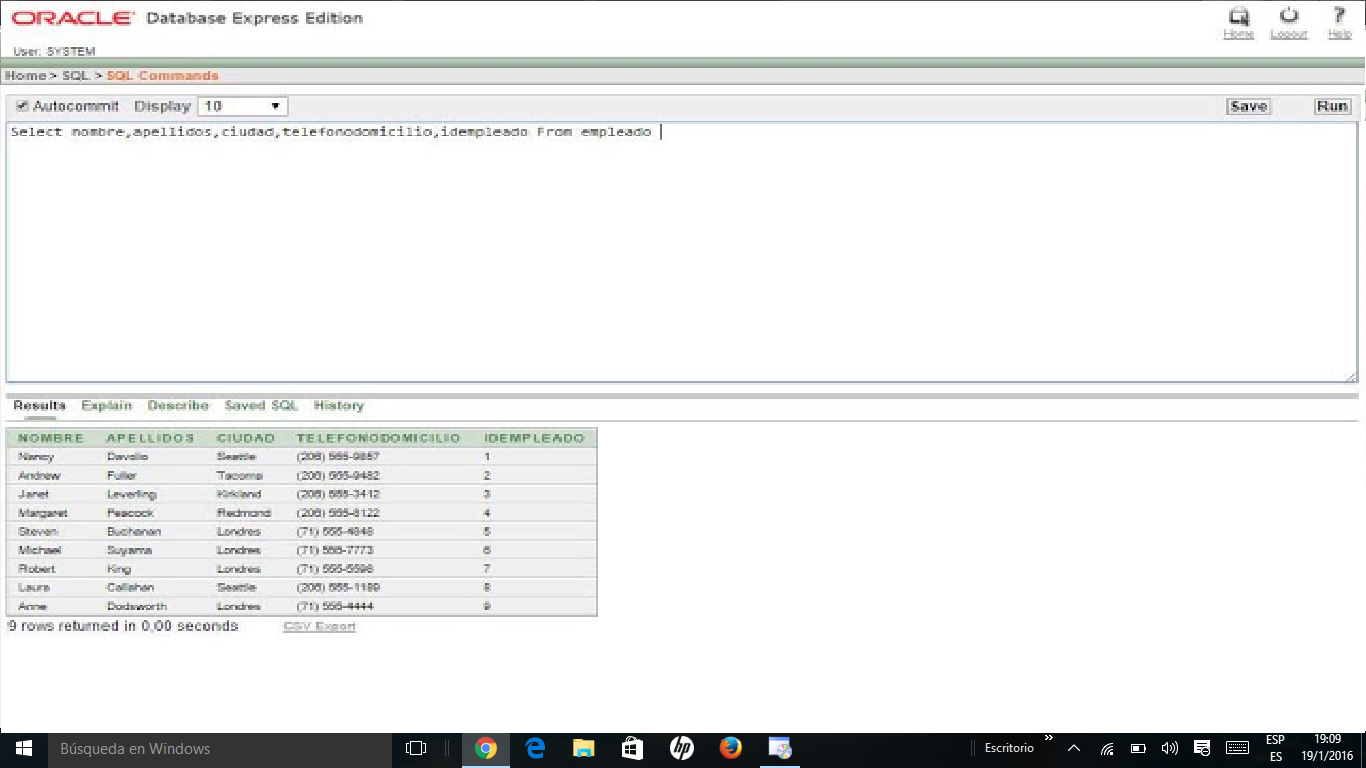The height and width of the screenshot is (768, 1366).
Task: Open Microsoft Edge from the taskbar
Action: (534, 748)
